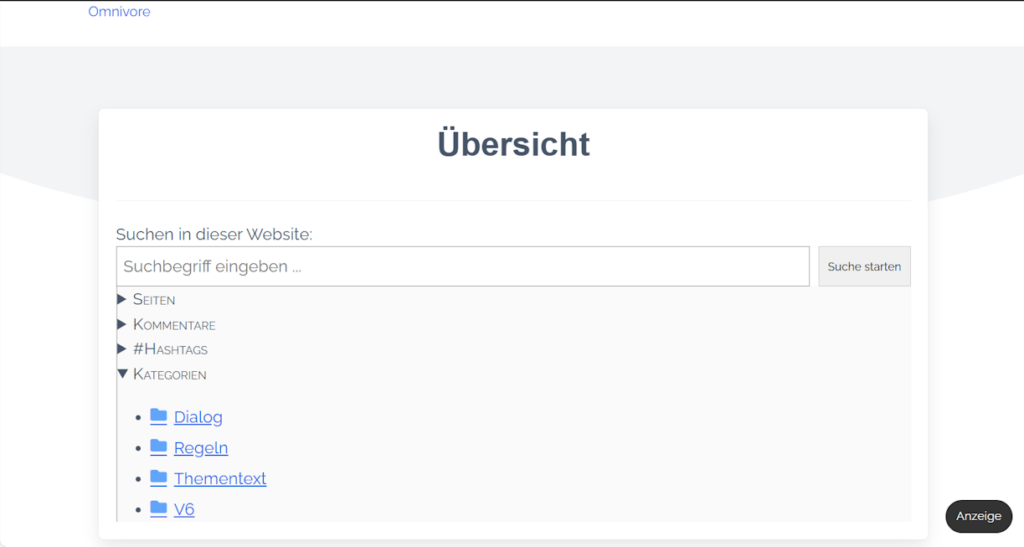
Task: Go to the Regeln category
Action: click(x=201, y=448)
